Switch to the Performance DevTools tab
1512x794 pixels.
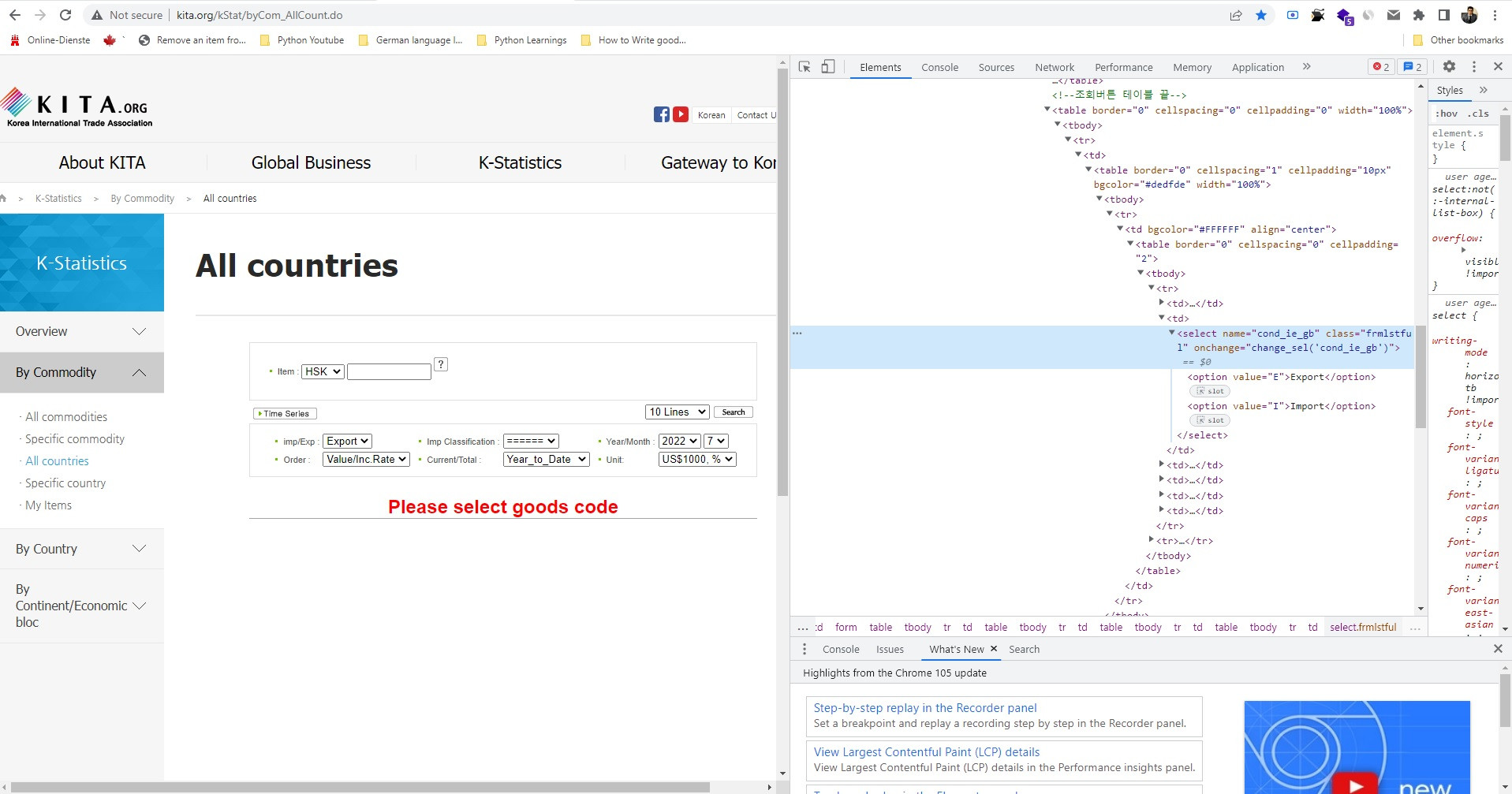[x=1123, y=67]
